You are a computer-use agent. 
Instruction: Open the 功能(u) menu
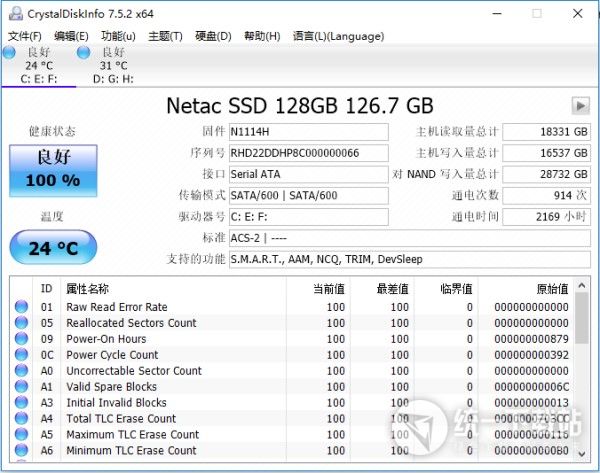click(118, 36)
